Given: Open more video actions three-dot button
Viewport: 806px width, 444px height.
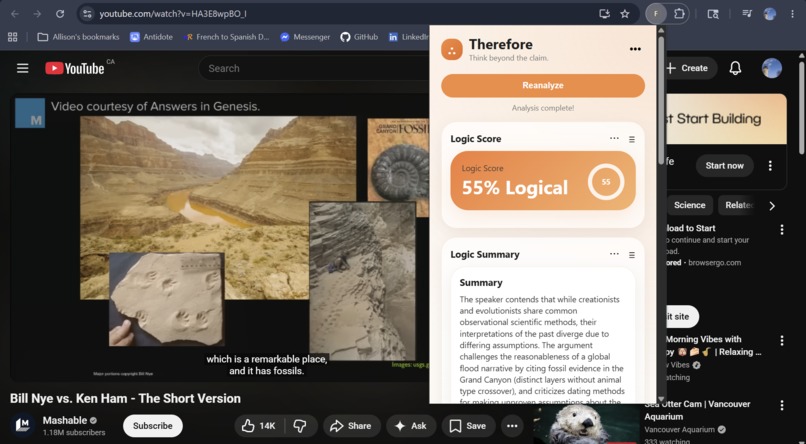Looking at the screenshot, I should click(512, 426).
